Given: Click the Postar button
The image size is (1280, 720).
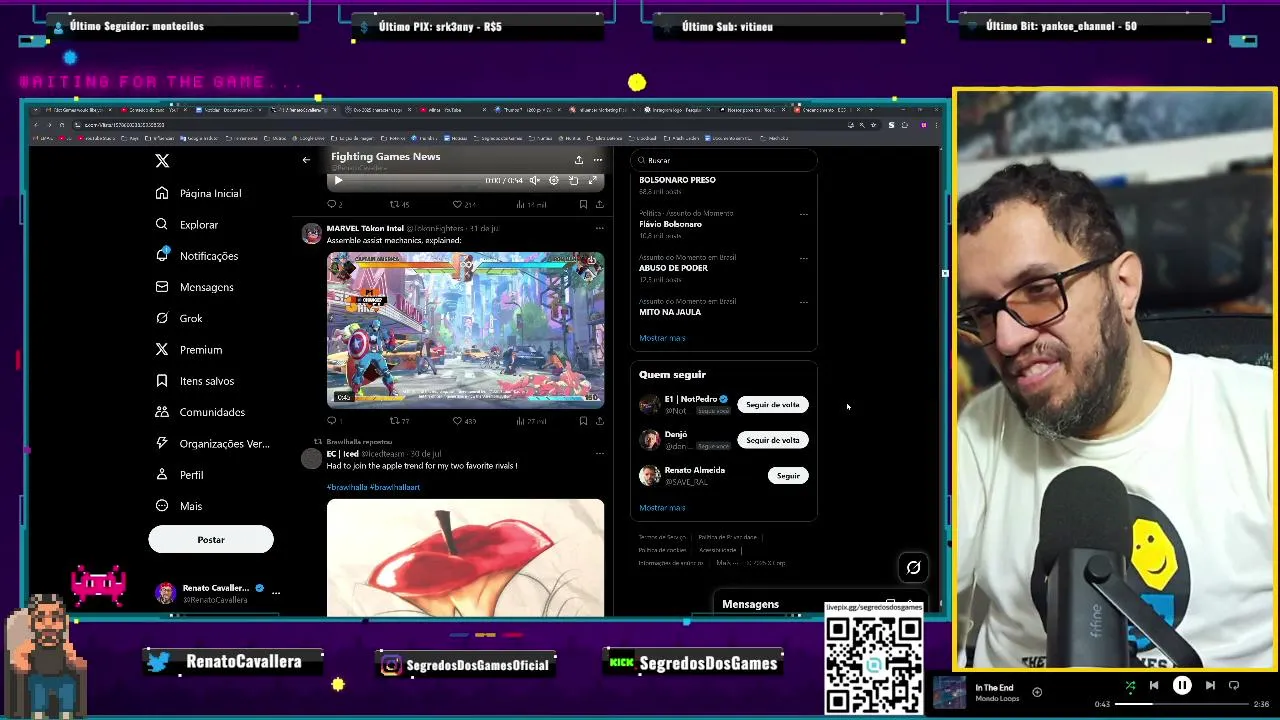Looking at the screenshot, I should click(211, 540).
